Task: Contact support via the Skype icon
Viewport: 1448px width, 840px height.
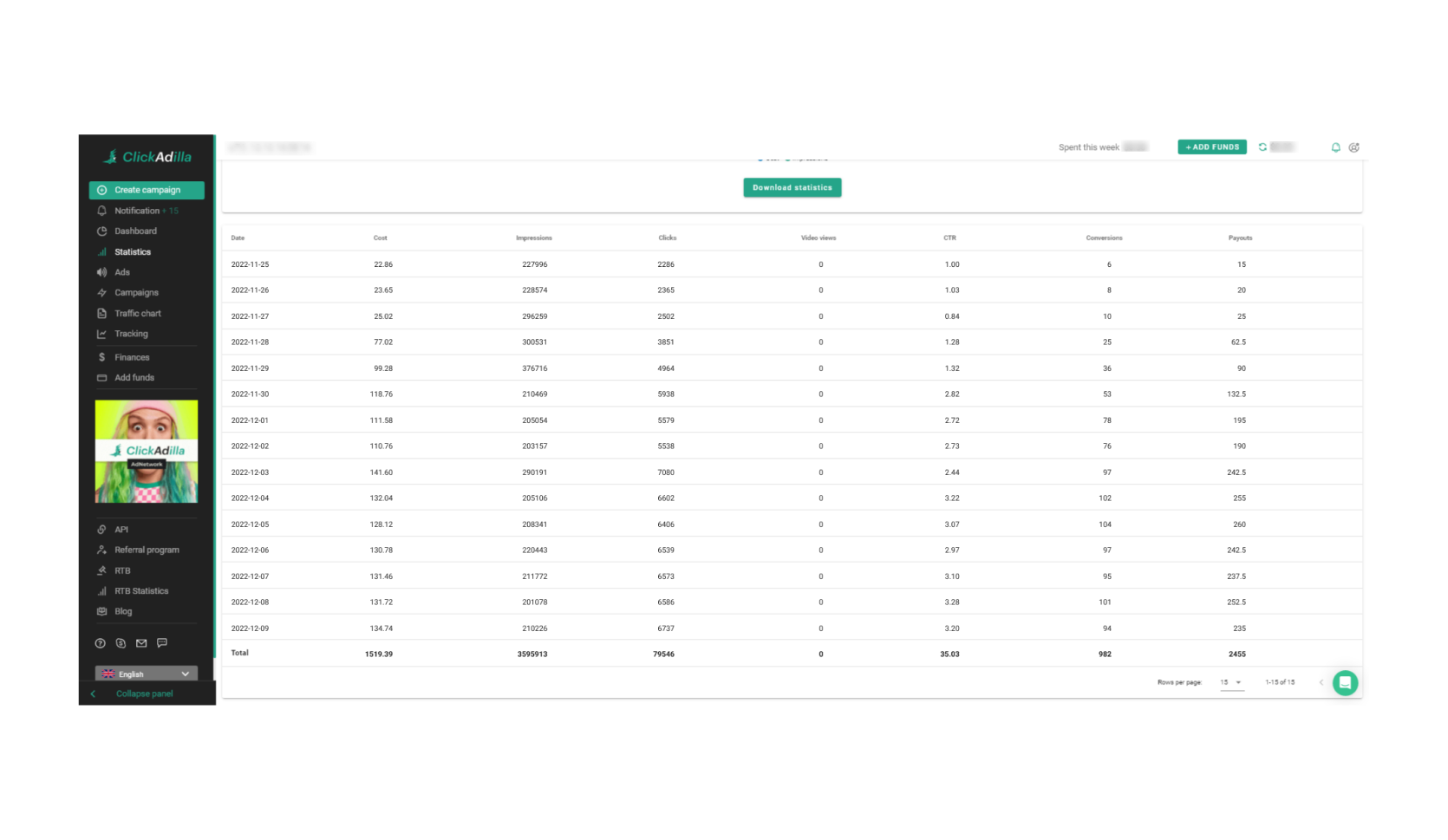Action: [120, 642]
